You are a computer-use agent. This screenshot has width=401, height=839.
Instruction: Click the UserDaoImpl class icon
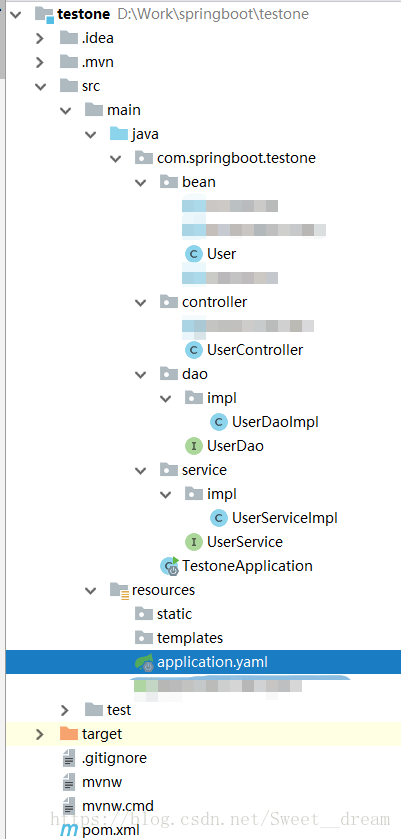click(218, 422)
